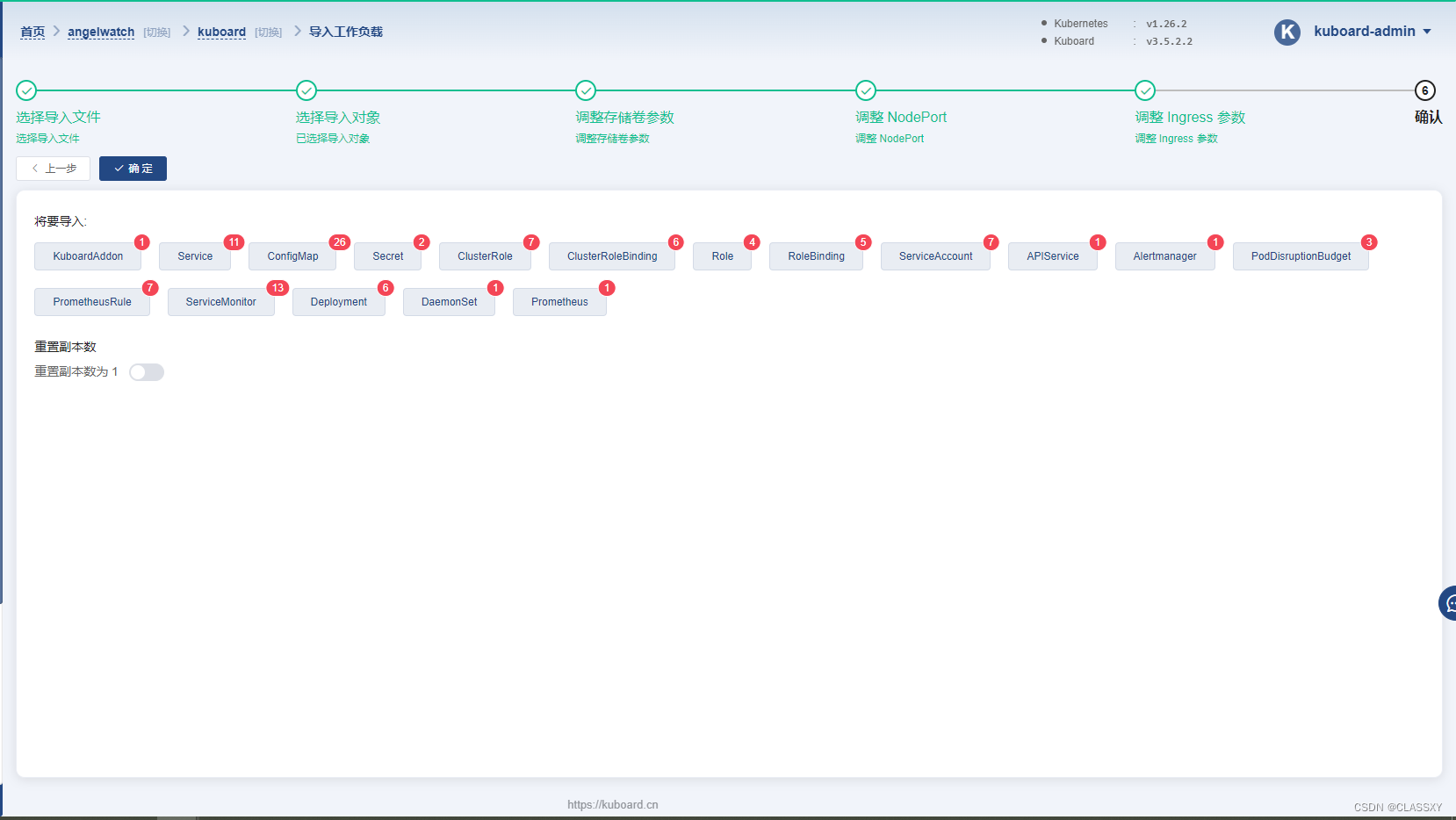Click the RoleBinding resource tag

[816, 256]
